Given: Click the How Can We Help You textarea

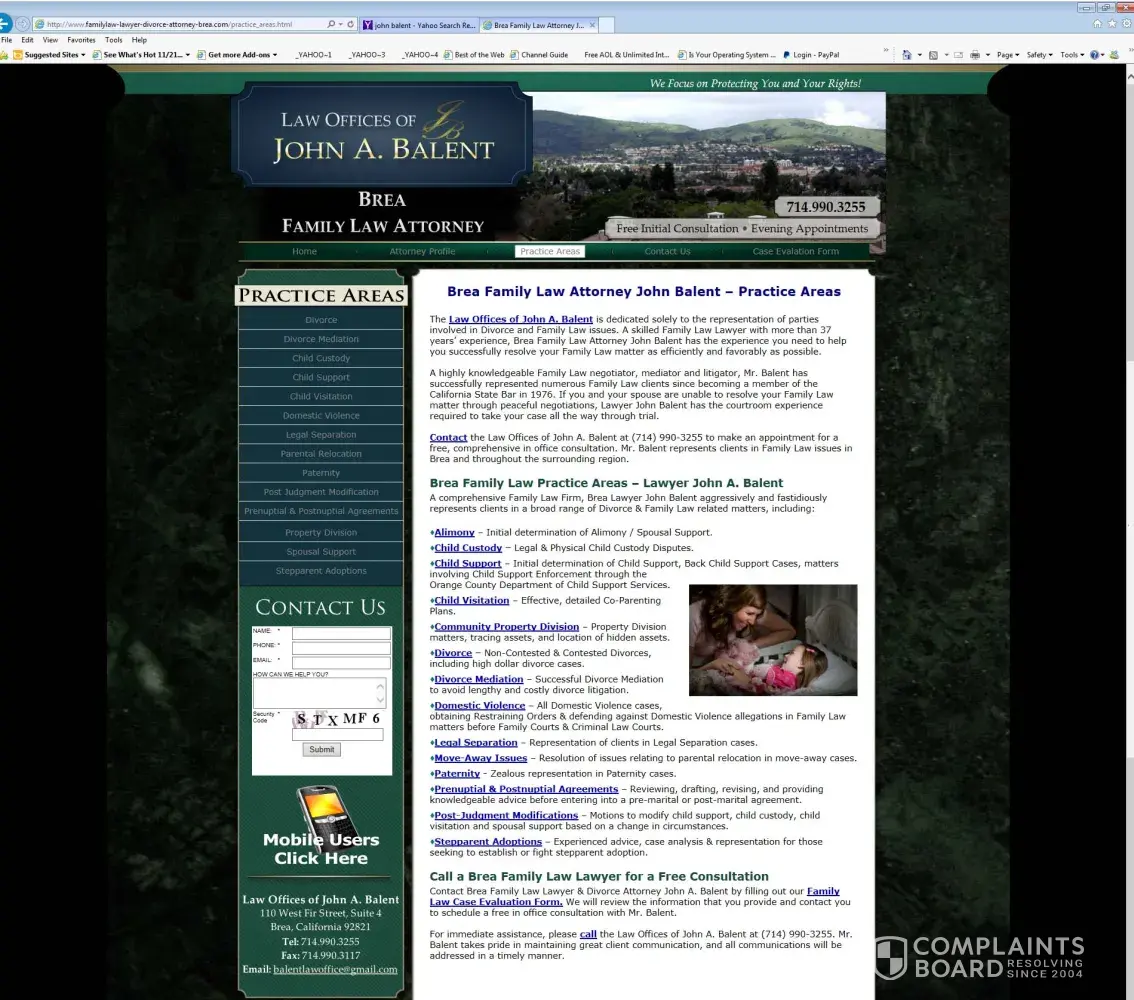Looking at the screenshot, I should 319,693.
